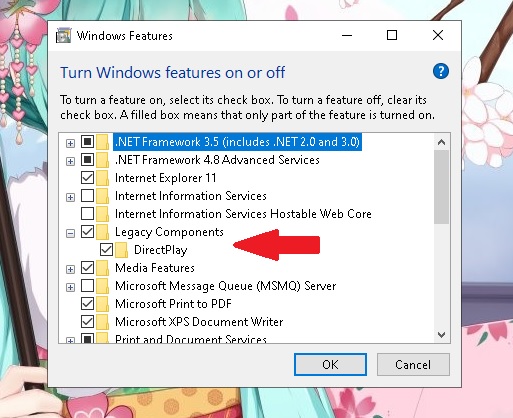Open the blue help question mark icon
The width and height of the screenshot is (513, 418).
pos(441,71)
